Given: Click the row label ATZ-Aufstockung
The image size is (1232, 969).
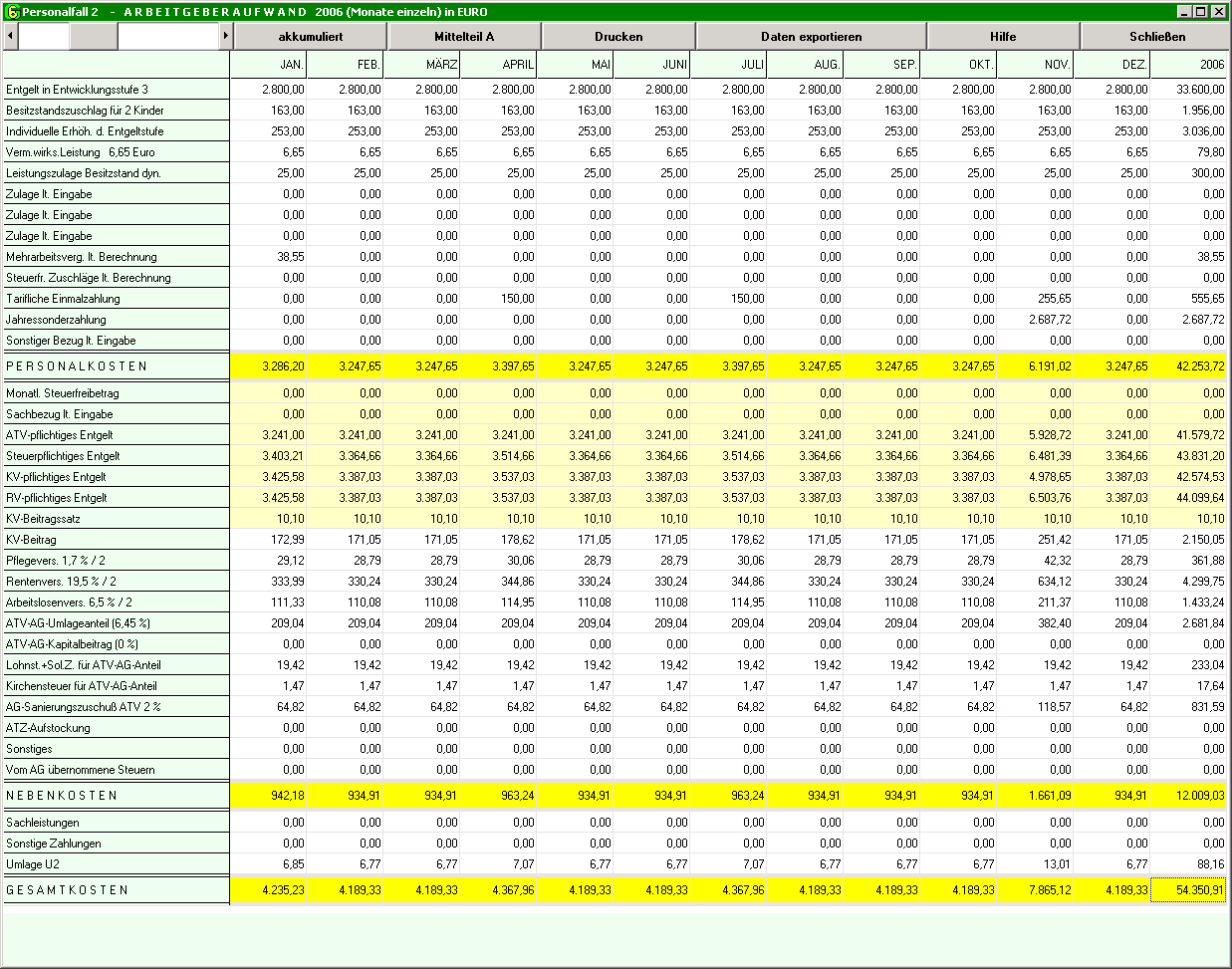Looking at the screenshot, I should 117,728.
